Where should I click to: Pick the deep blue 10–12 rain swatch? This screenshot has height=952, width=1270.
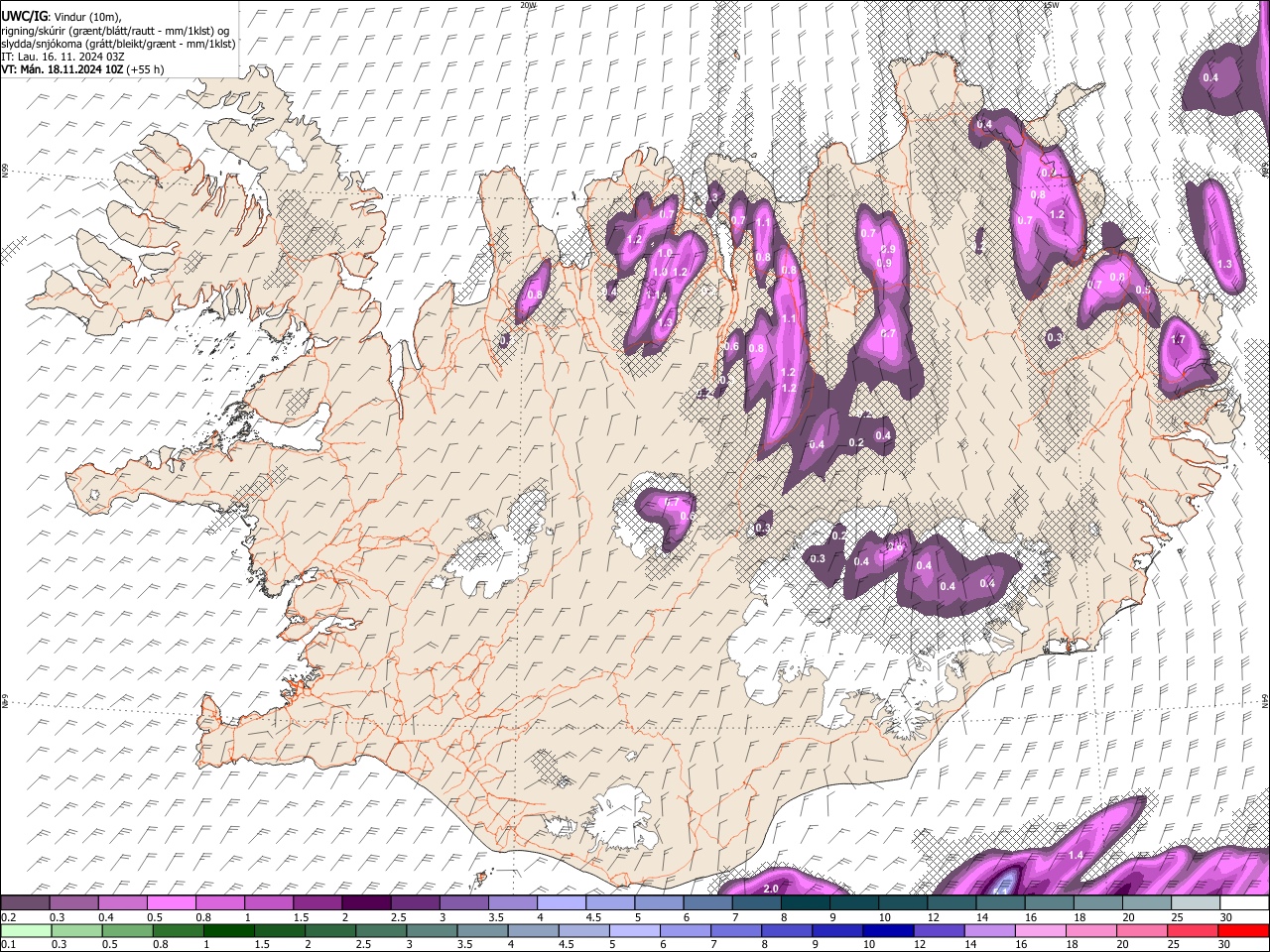click(x=888, y=930)
